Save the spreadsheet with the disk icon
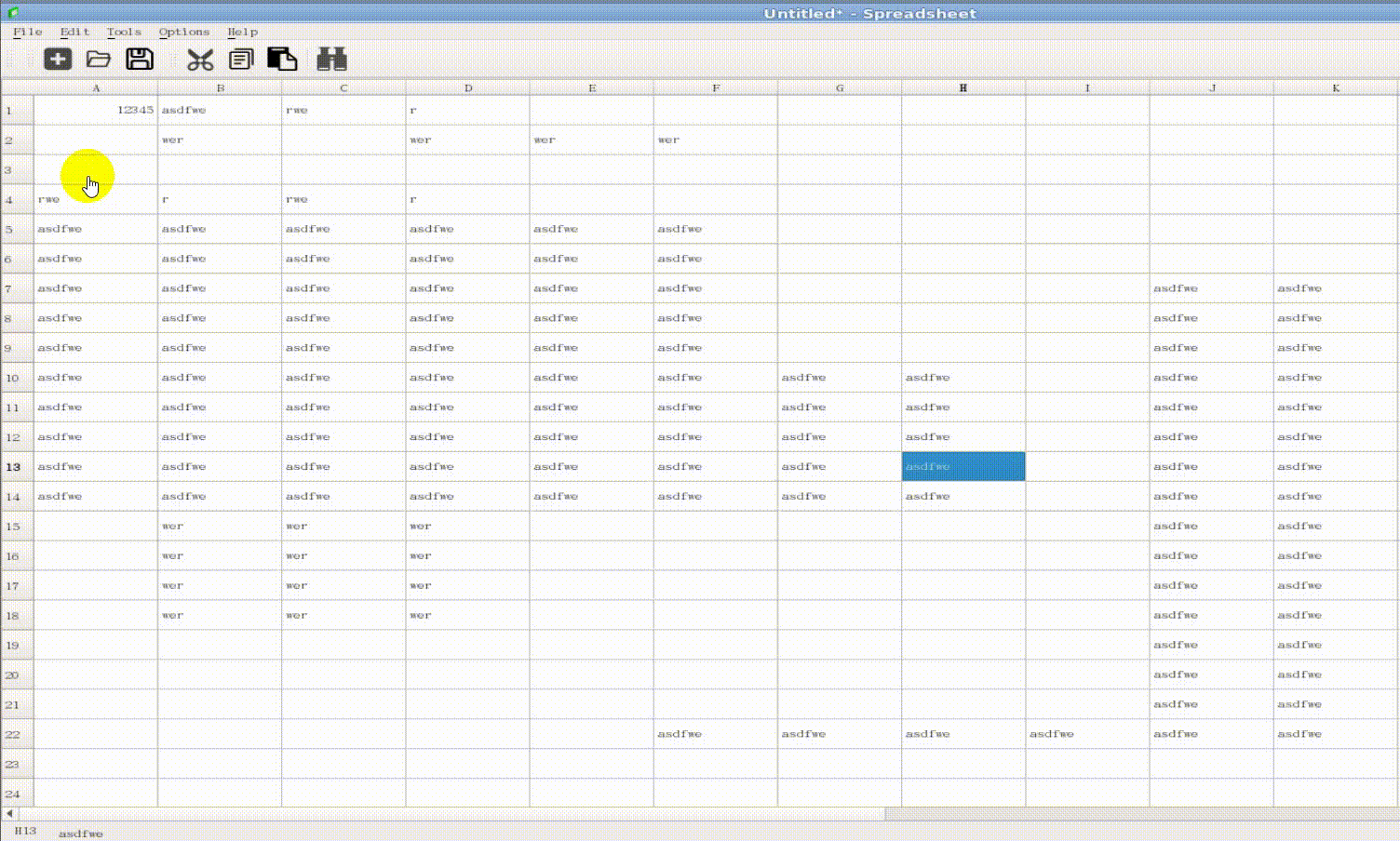Image resolution: width=1400 pixels, height=841 pixels. (140, 58)
